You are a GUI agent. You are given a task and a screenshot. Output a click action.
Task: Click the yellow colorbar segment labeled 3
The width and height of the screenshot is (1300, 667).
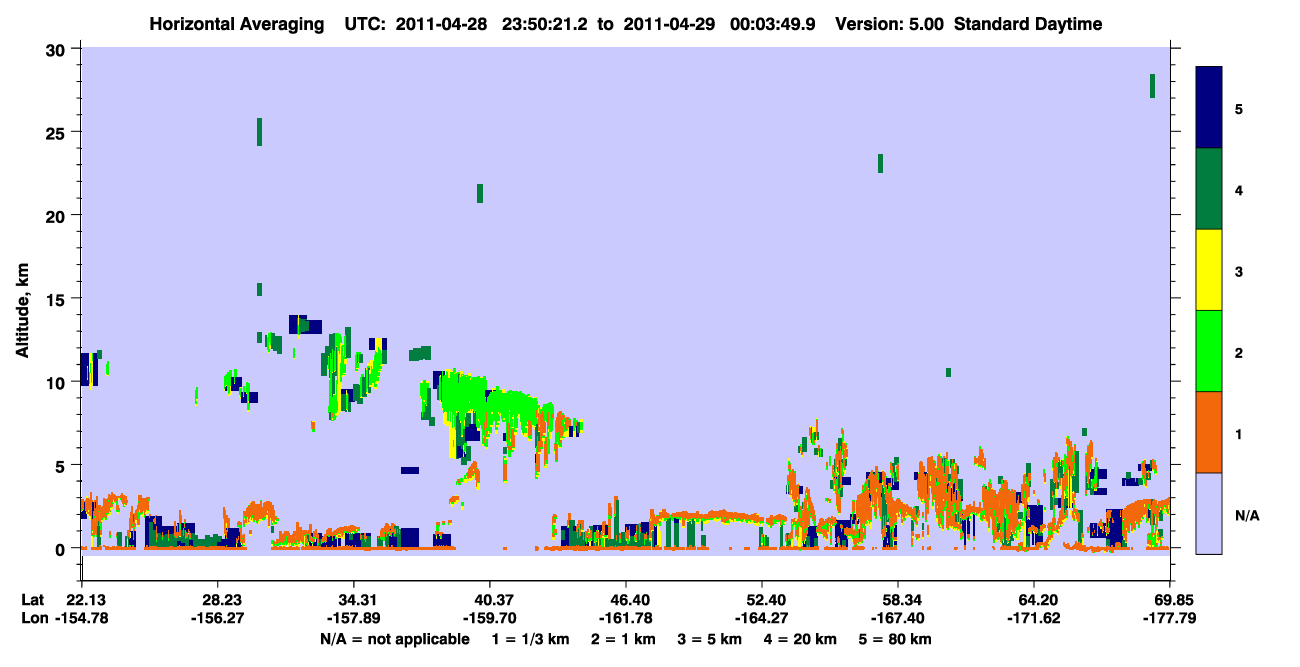[1210, 270]
